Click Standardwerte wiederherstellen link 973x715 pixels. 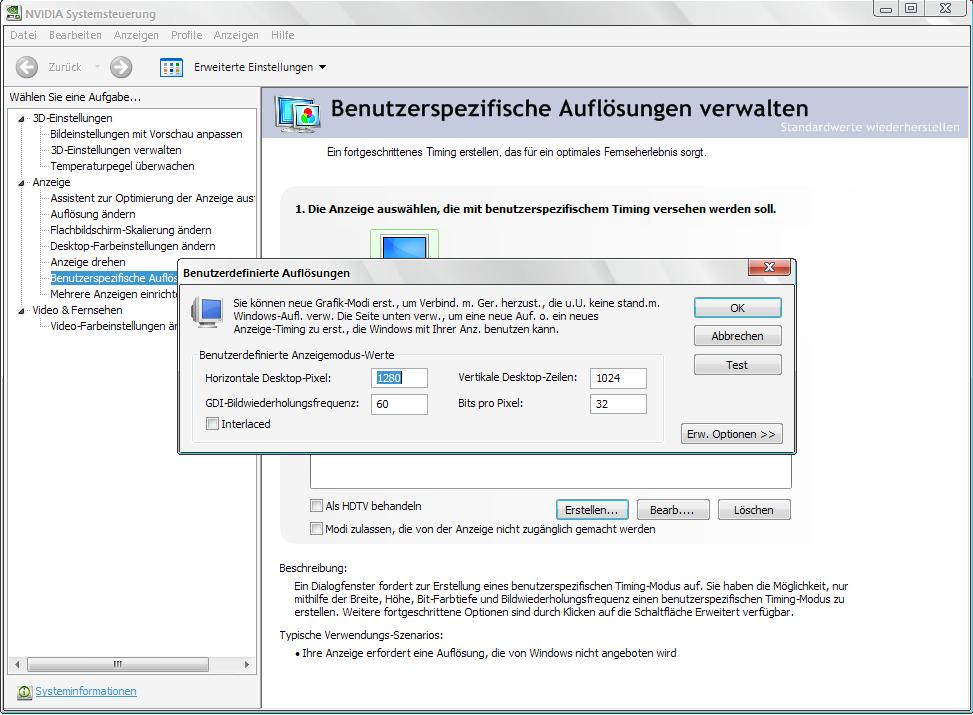(x=870, y=127)
